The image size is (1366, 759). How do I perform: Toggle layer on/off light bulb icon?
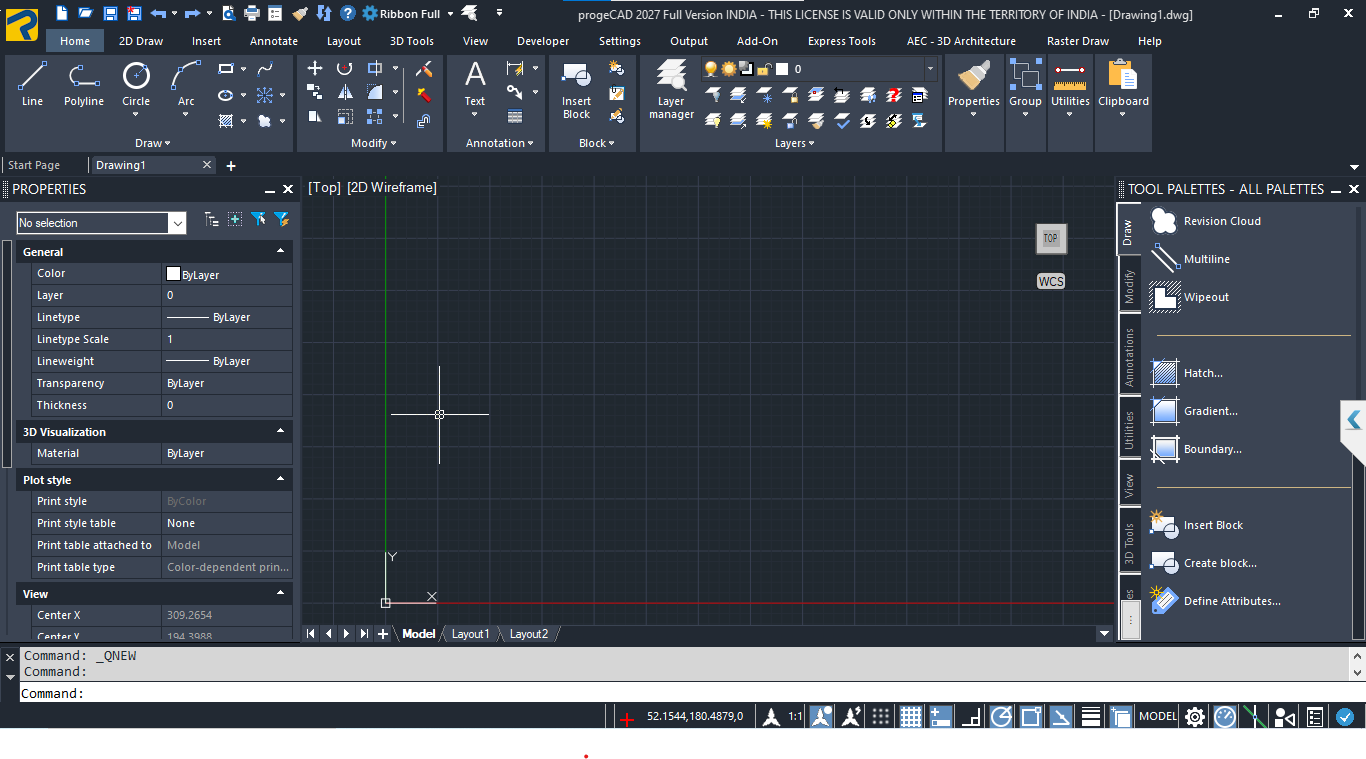click(x=711, y=69)
